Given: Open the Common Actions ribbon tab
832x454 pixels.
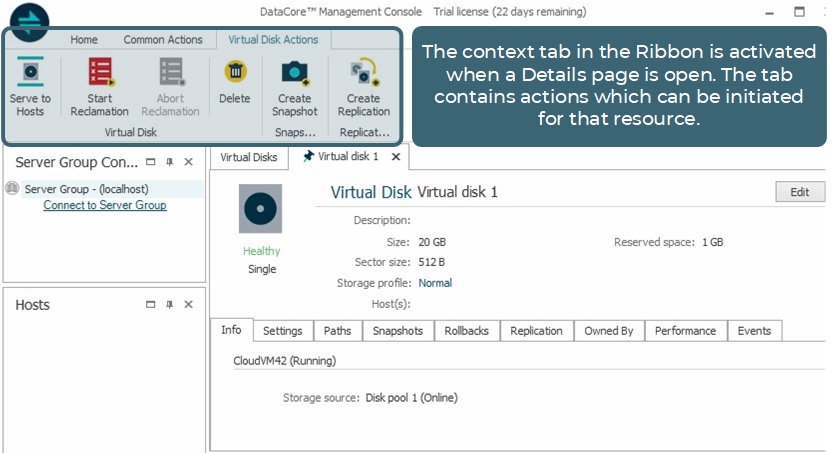Looking at the screenshot, I should click(161, 40).
